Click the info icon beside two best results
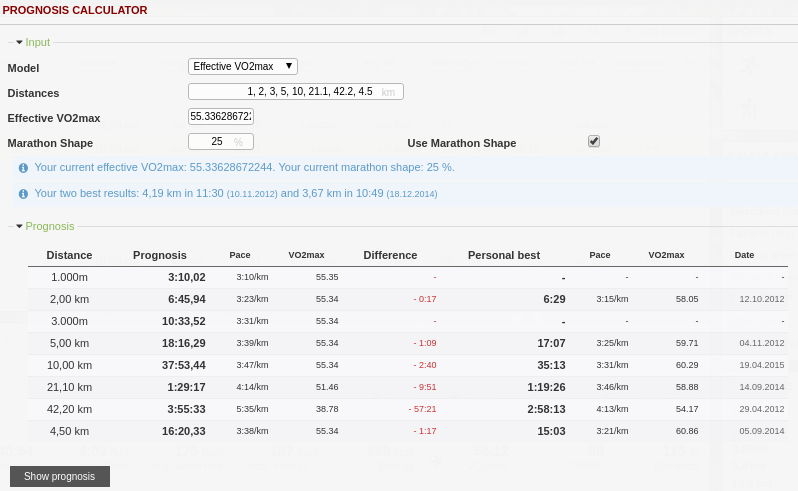This screenshot has height=491, width=798. 23,194
